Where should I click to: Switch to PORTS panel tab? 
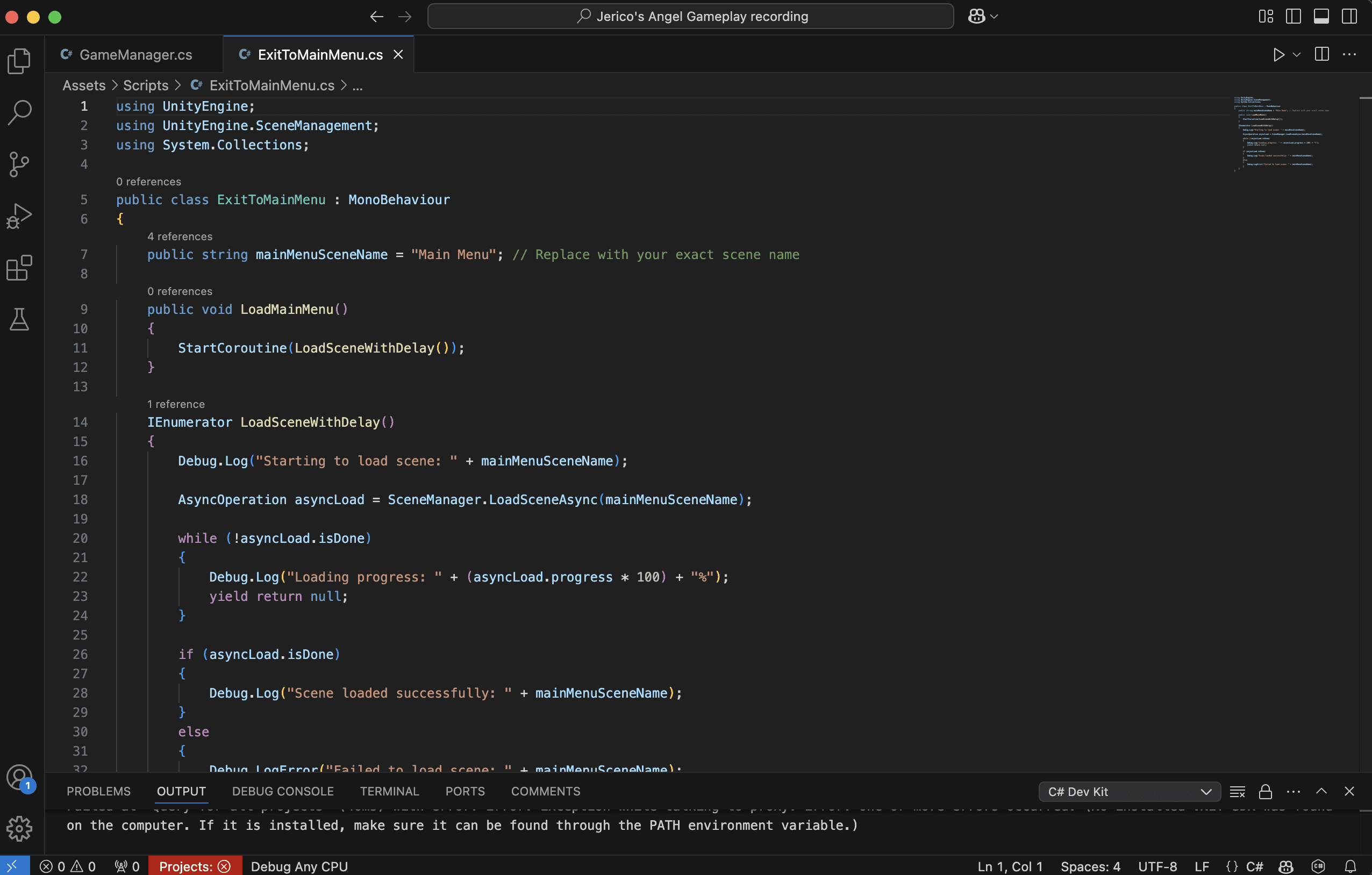(x=465, y=791)
